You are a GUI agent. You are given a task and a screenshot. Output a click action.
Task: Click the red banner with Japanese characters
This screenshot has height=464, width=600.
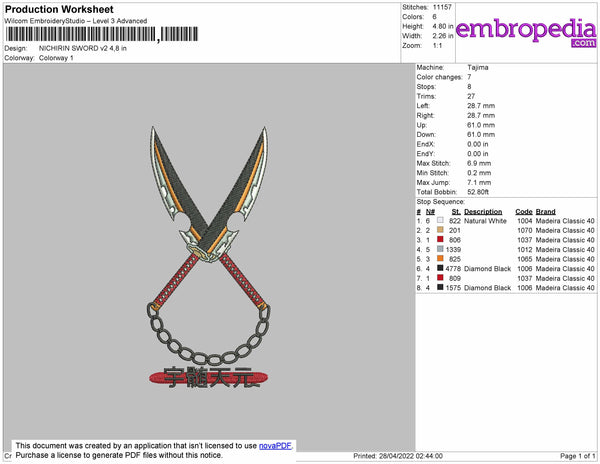click(209, 378)
